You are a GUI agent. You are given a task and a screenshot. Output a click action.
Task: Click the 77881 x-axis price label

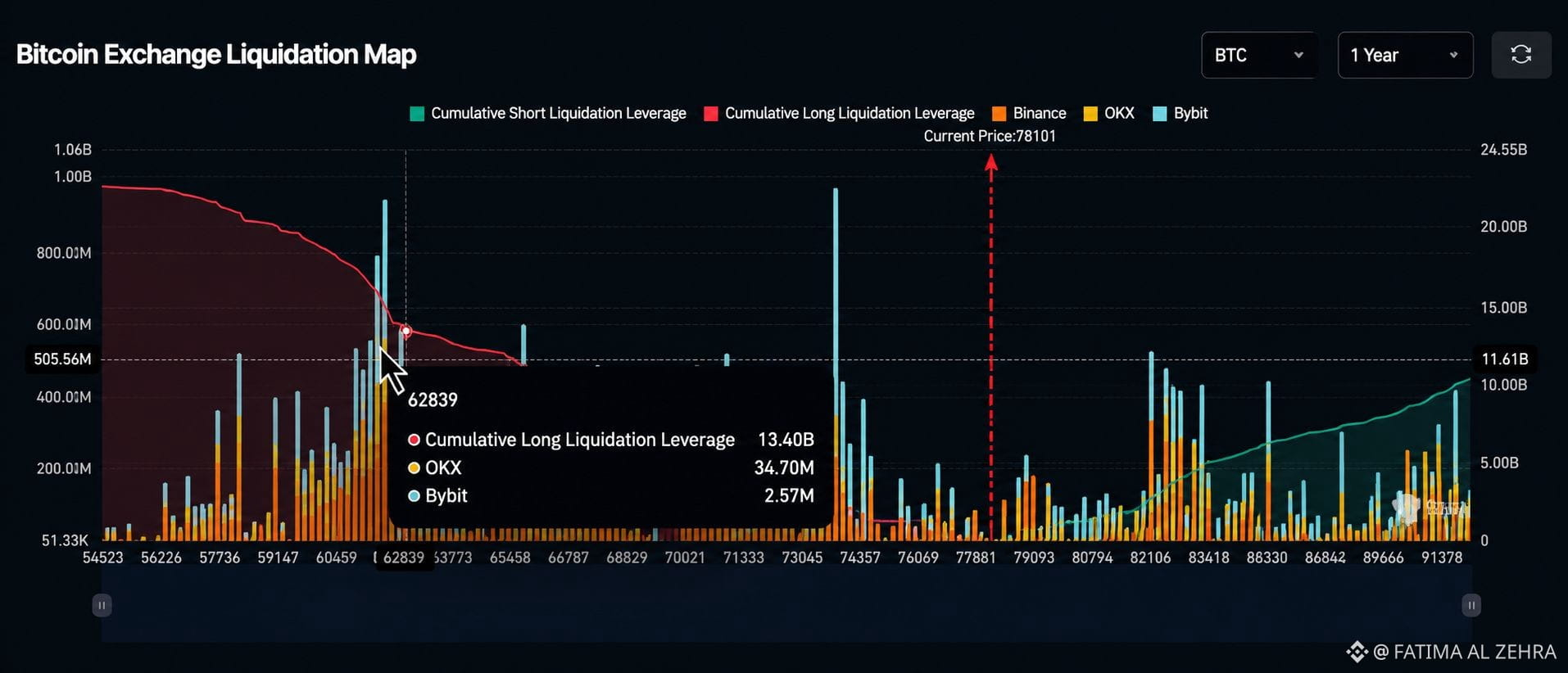tap(976, 558)
